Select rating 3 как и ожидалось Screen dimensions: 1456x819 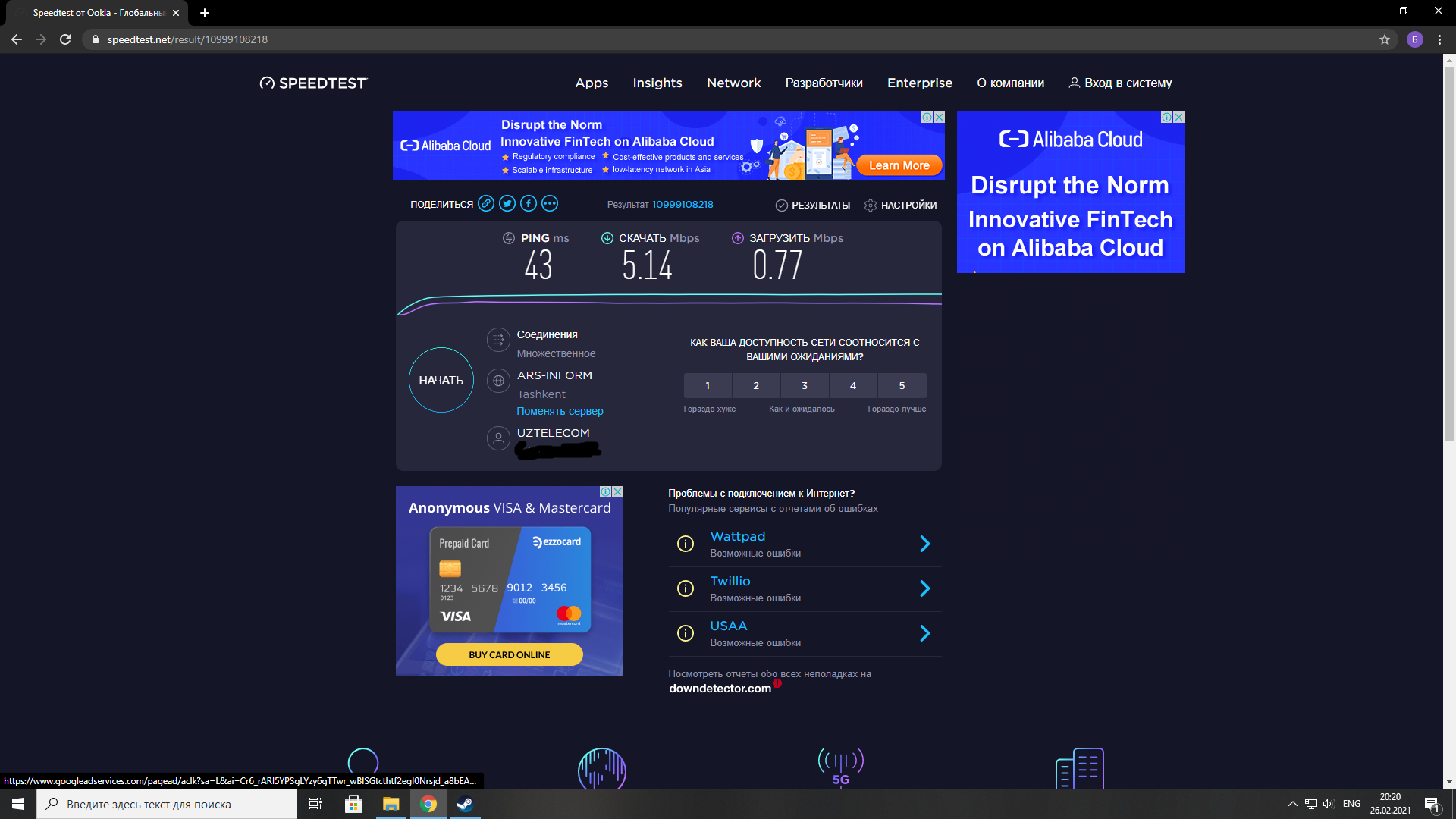point(805,385)
